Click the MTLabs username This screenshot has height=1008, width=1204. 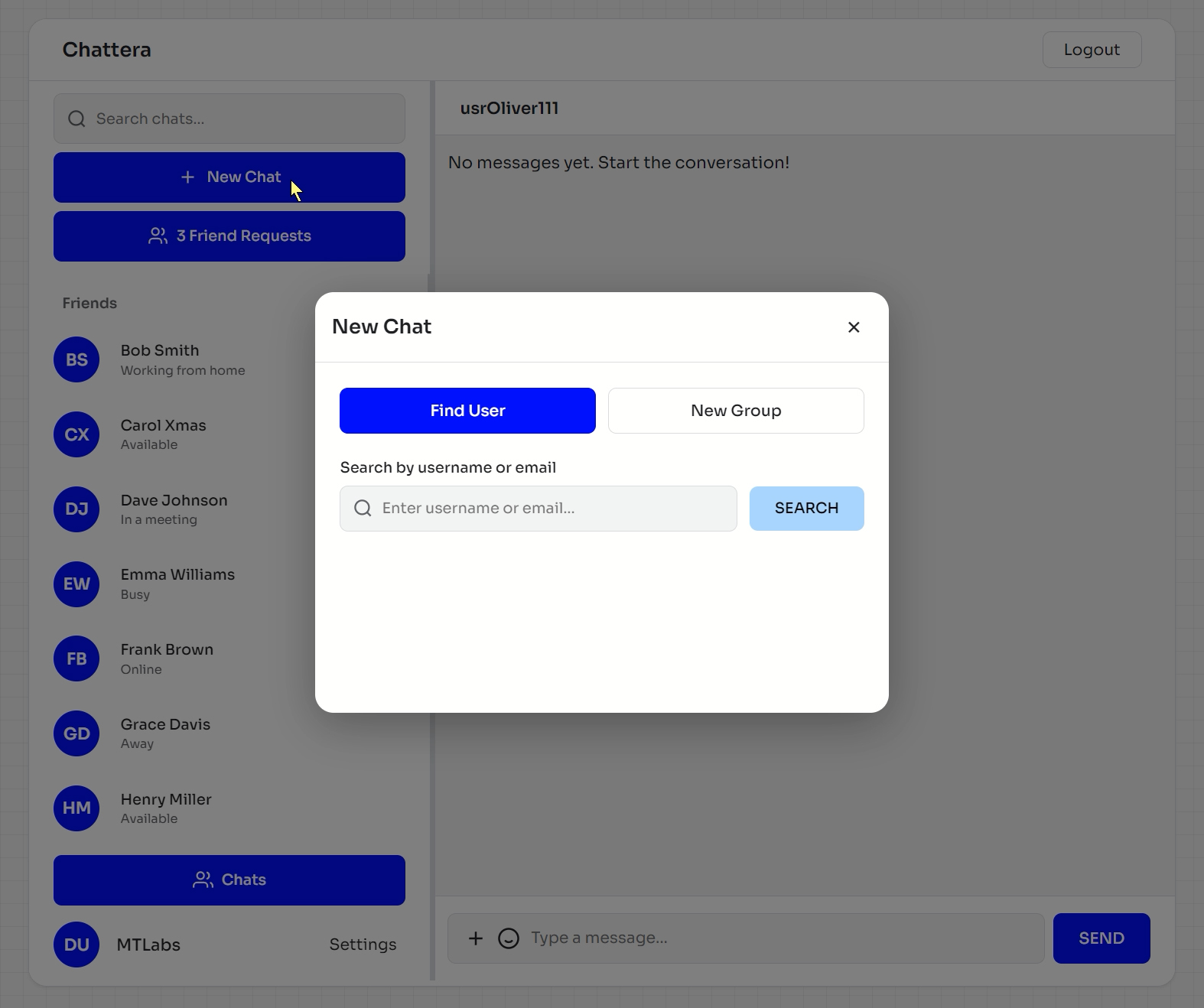[x=148, y=945]
